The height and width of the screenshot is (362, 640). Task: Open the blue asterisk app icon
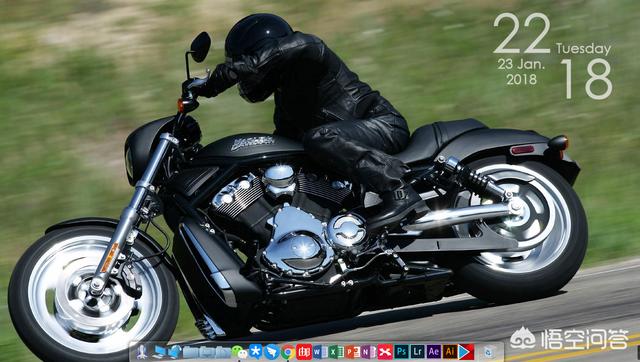[256, 351]
